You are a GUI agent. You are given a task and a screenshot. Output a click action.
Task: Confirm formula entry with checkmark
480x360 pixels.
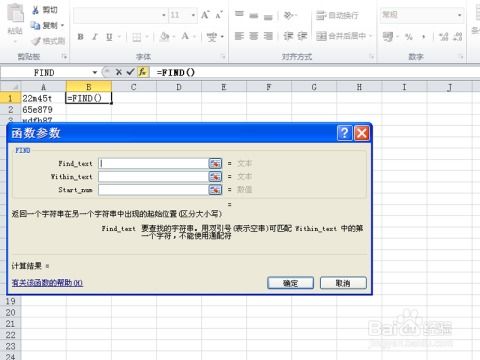[130, 72]
